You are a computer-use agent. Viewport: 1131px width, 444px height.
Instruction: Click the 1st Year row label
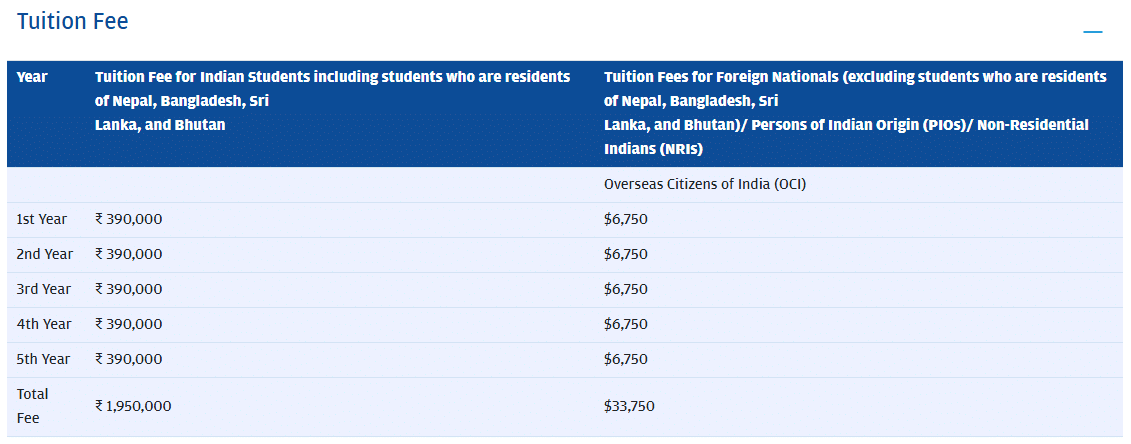(x=42, y=219)
